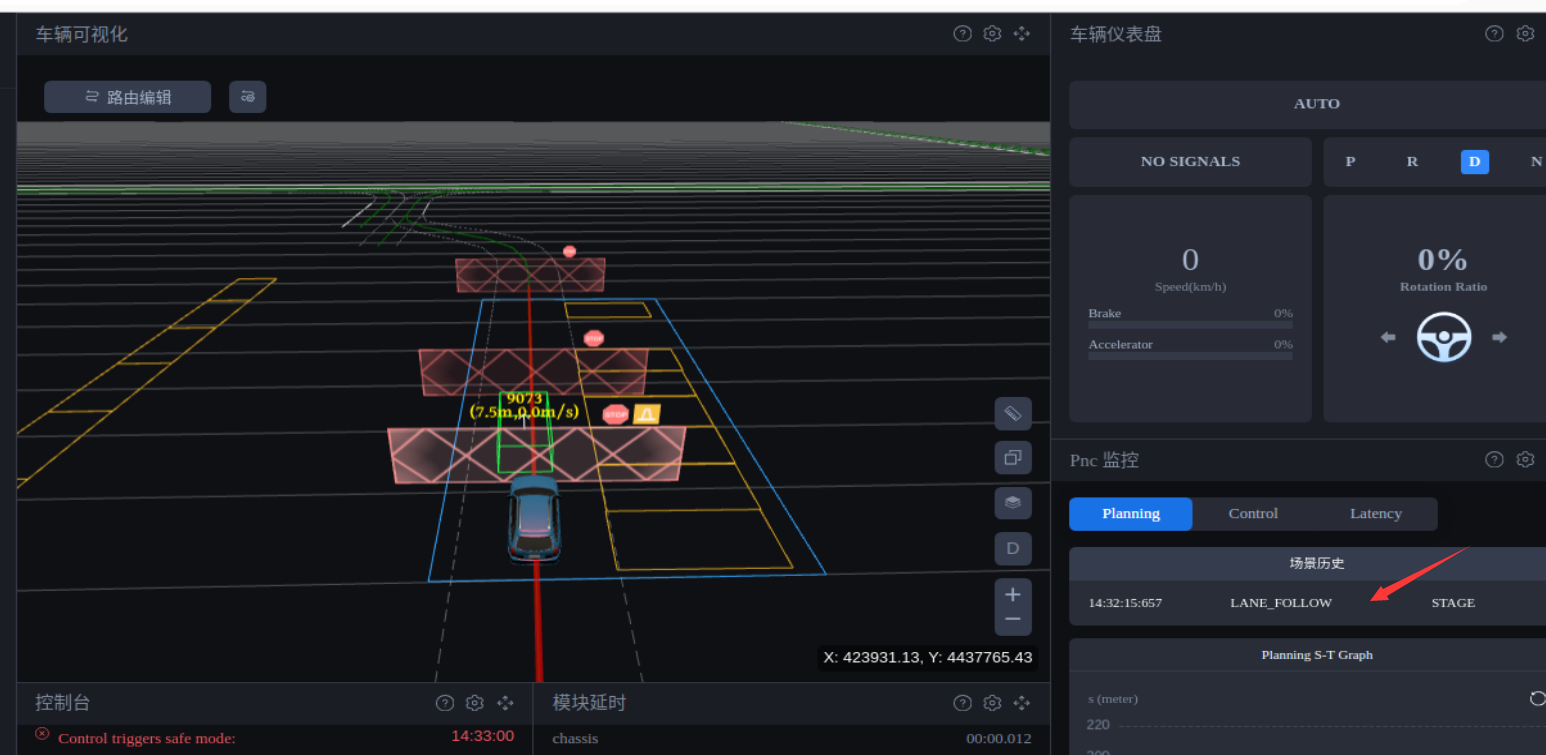
Task: Click the move icon in 车辆可视化 header
Action: [1022, 34]
